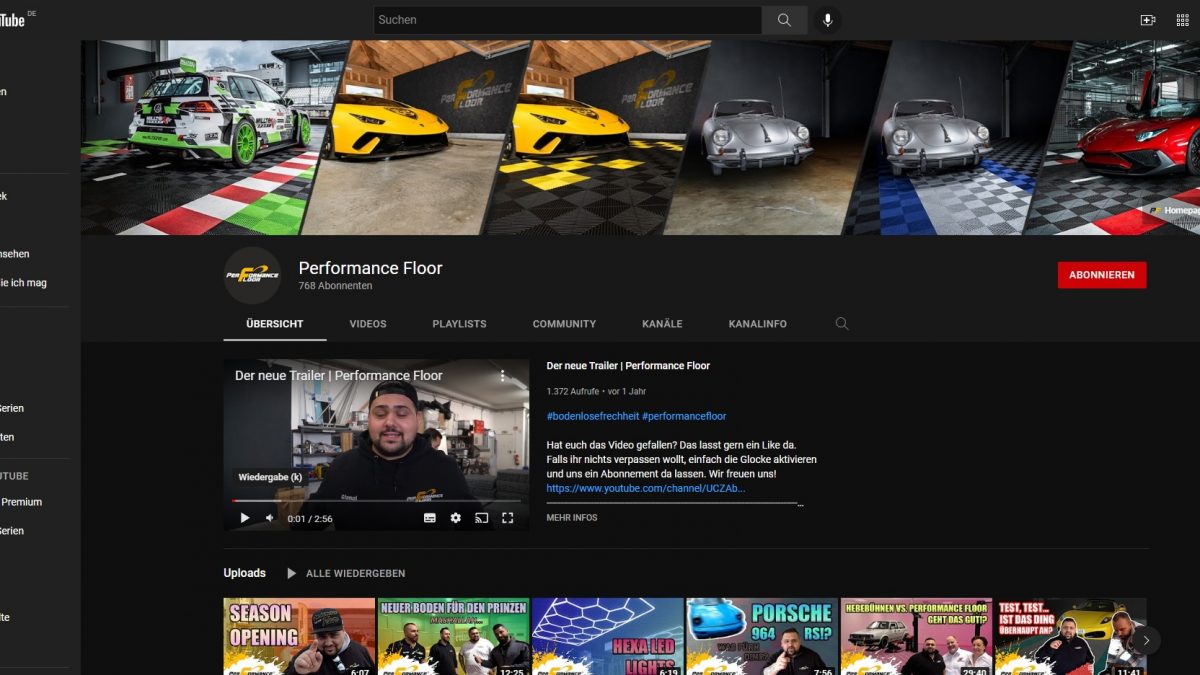Open the trailer video's three-dot menu
This screenshot has width=1200, height=675.
point(503,376)
